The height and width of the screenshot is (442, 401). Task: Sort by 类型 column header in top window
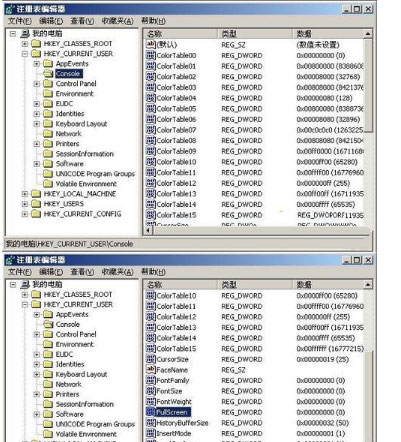click(x=255, y=34)
